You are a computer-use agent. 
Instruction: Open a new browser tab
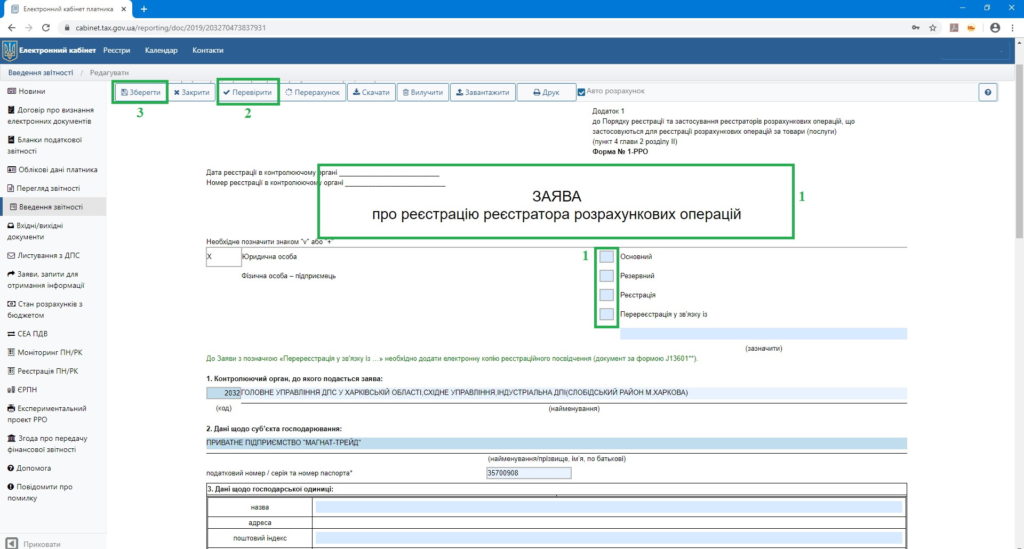[144, 9]
